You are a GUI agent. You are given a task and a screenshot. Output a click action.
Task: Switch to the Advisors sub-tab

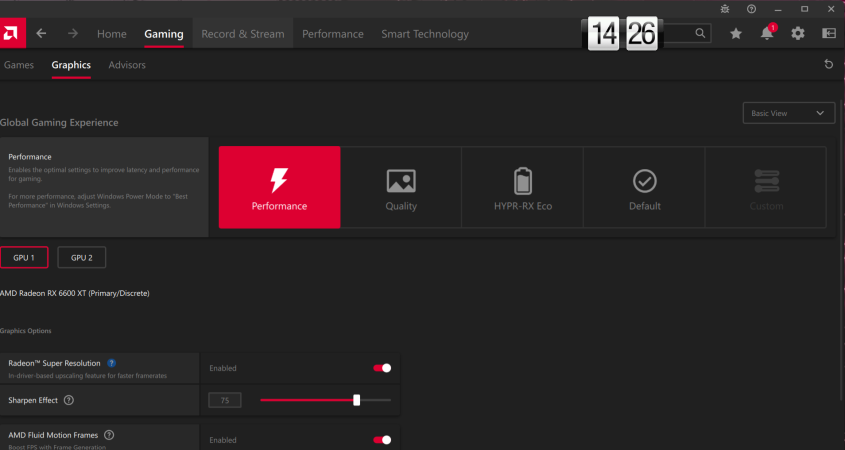[127, 65]
